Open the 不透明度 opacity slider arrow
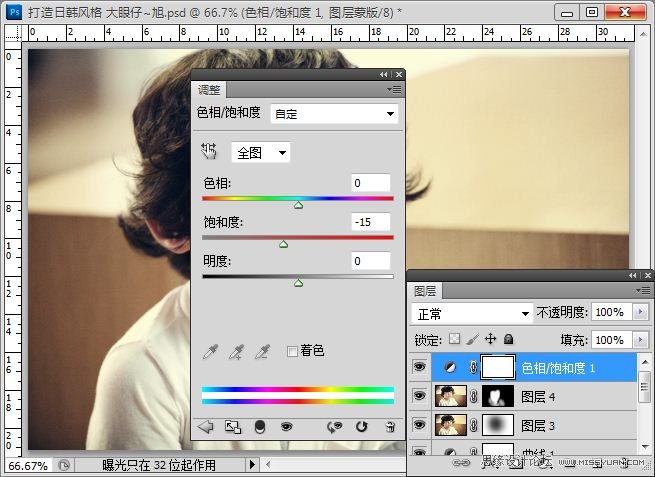Image resolution: width=655 pixels, height=477 pixels. (x=640, y=312)
